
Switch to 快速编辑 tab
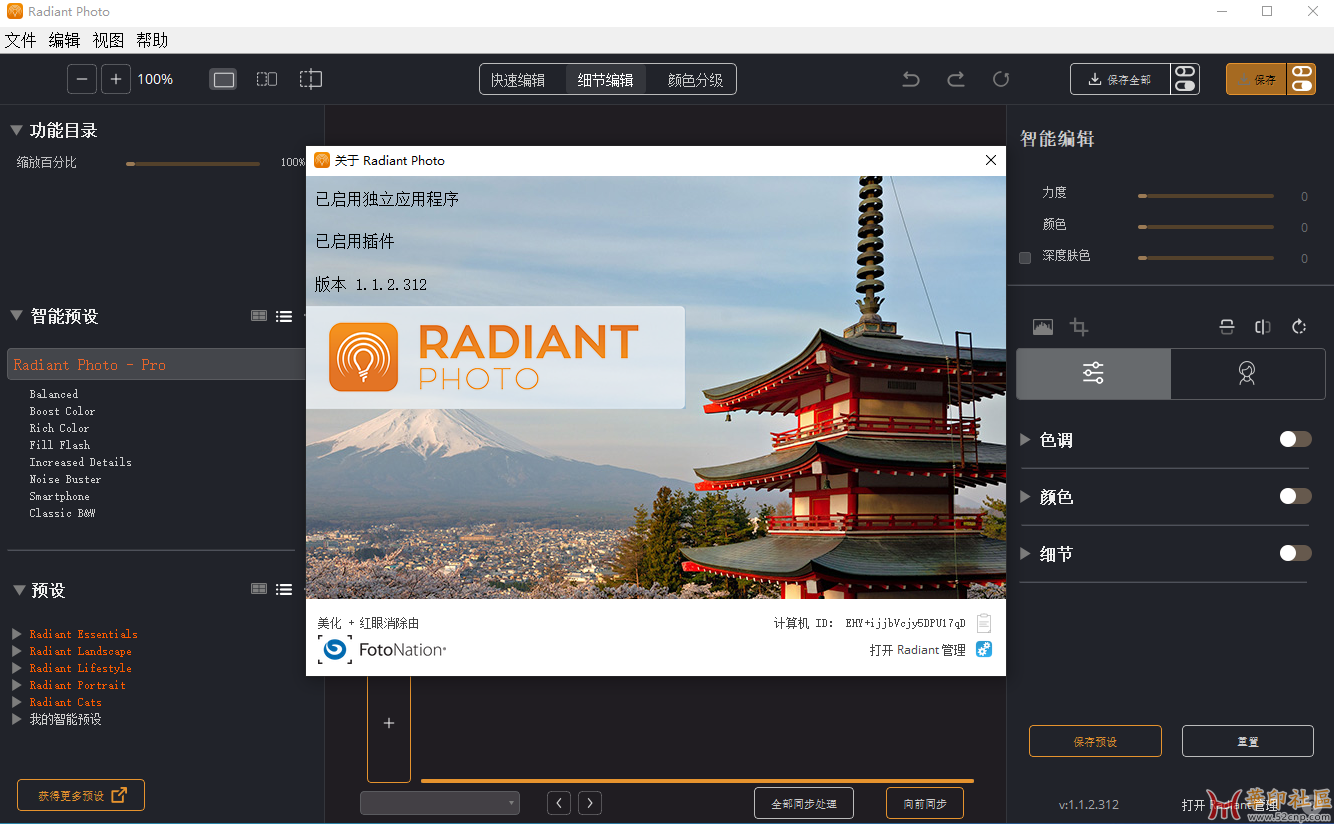(x=518, y=80)
